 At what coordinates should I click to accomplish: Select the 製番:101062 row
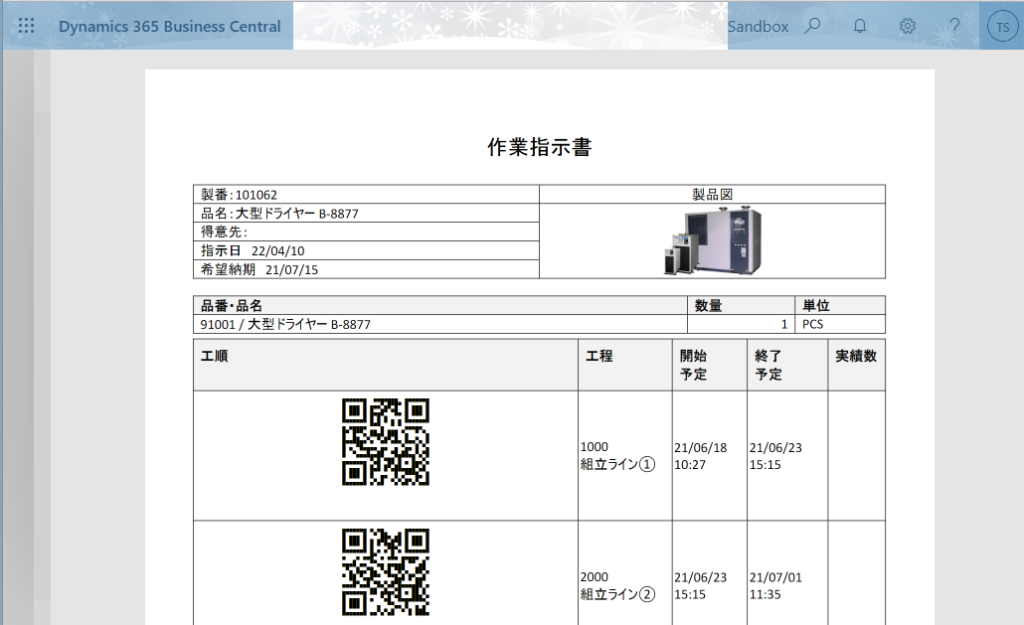click(366, 194)
